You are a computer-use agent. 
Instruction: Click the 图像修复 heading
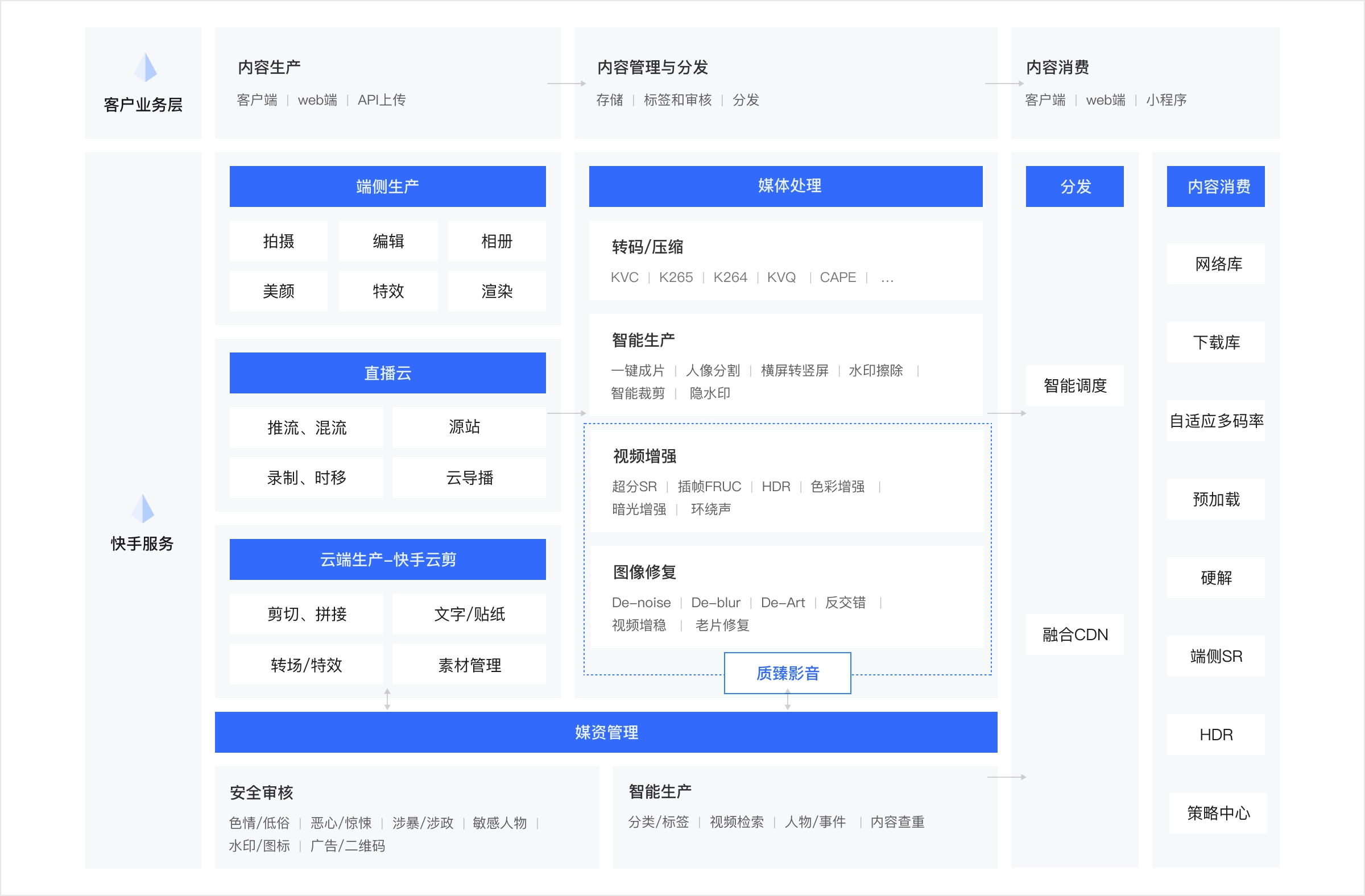pyautogui.click(x=644, y=572)
